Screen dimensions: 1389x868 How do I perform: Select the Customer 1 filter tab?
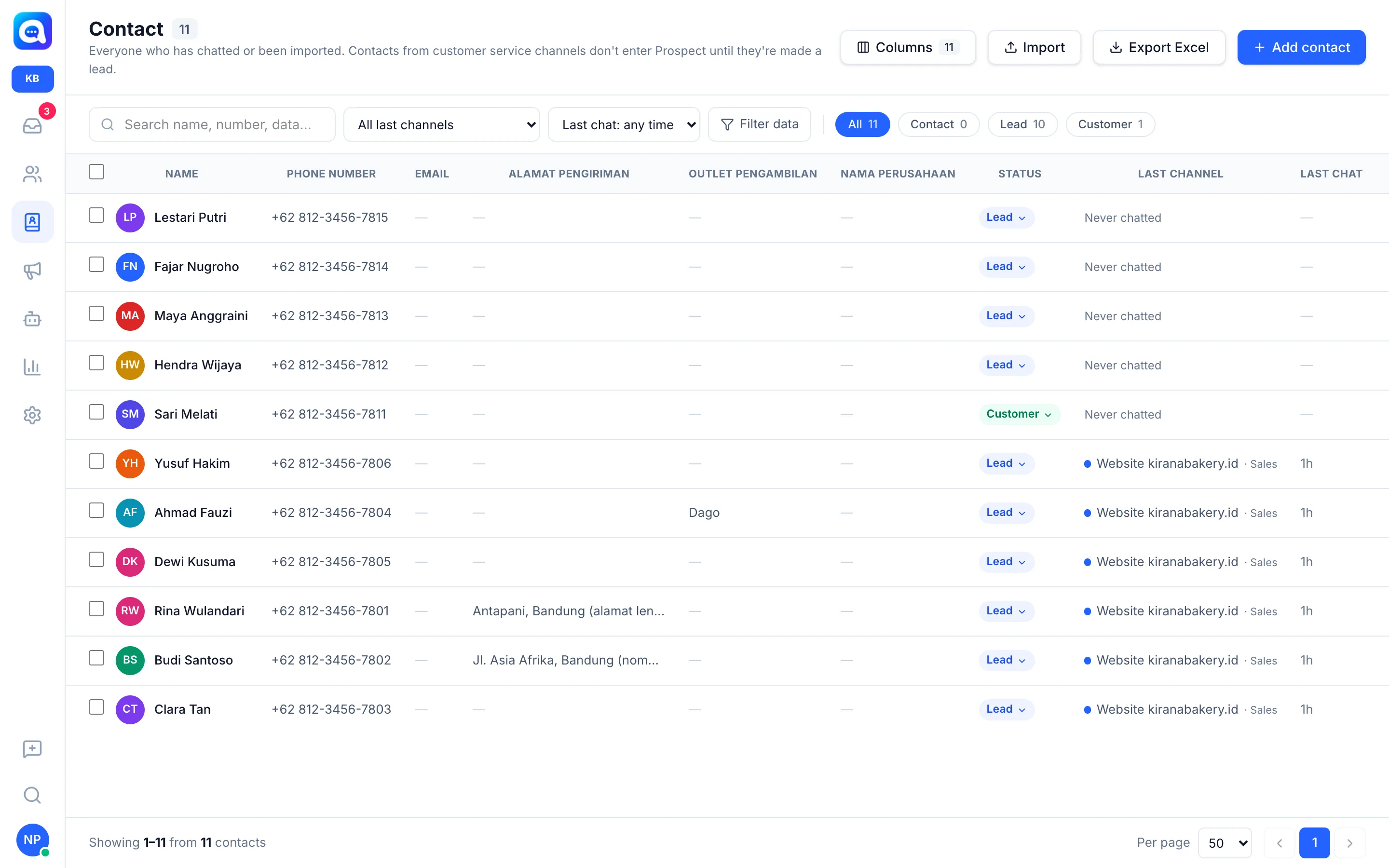pos(1110,124)
